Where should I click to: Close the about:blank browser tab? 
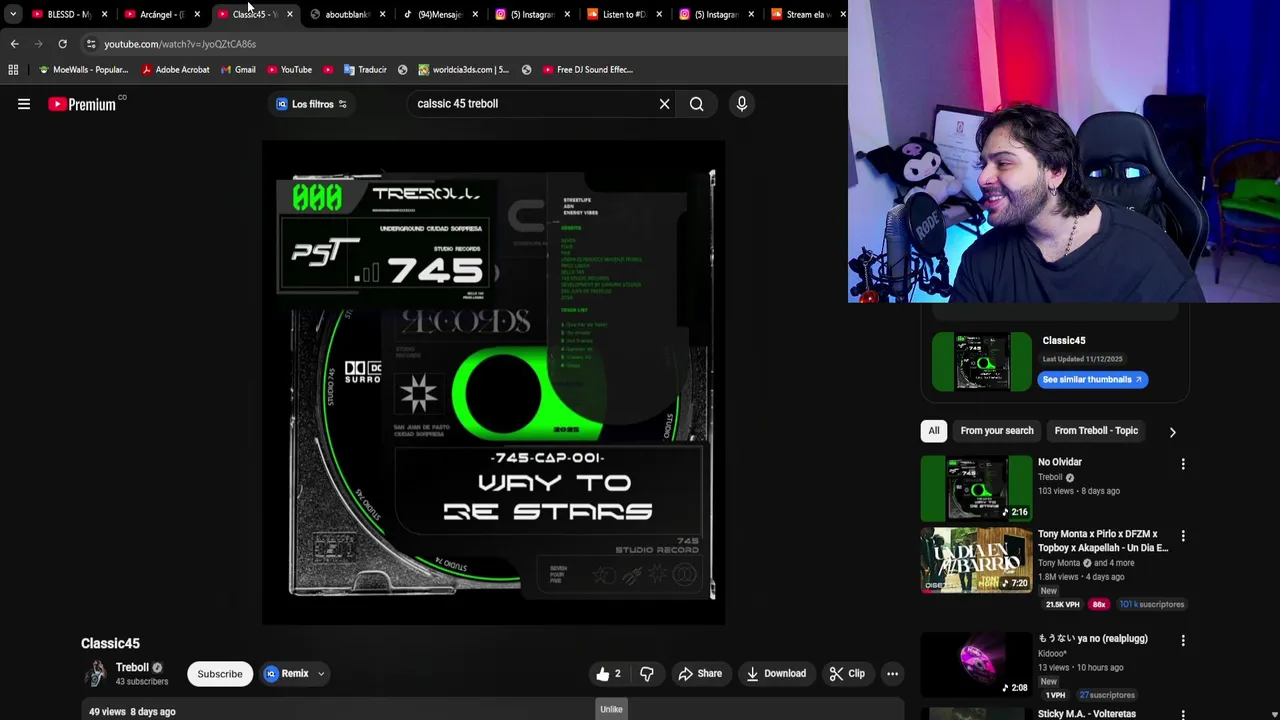(381, 14)
